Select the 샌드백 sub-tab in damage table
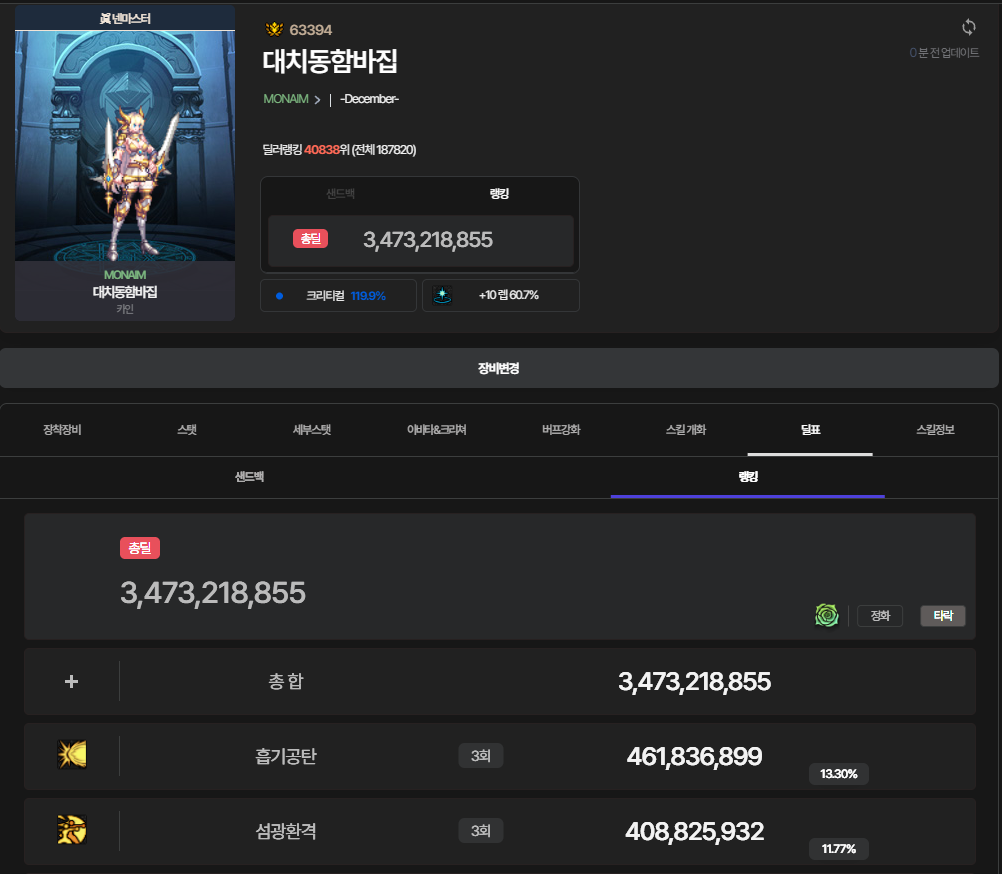Screen dimensions: 1002x874 (249, 477)
